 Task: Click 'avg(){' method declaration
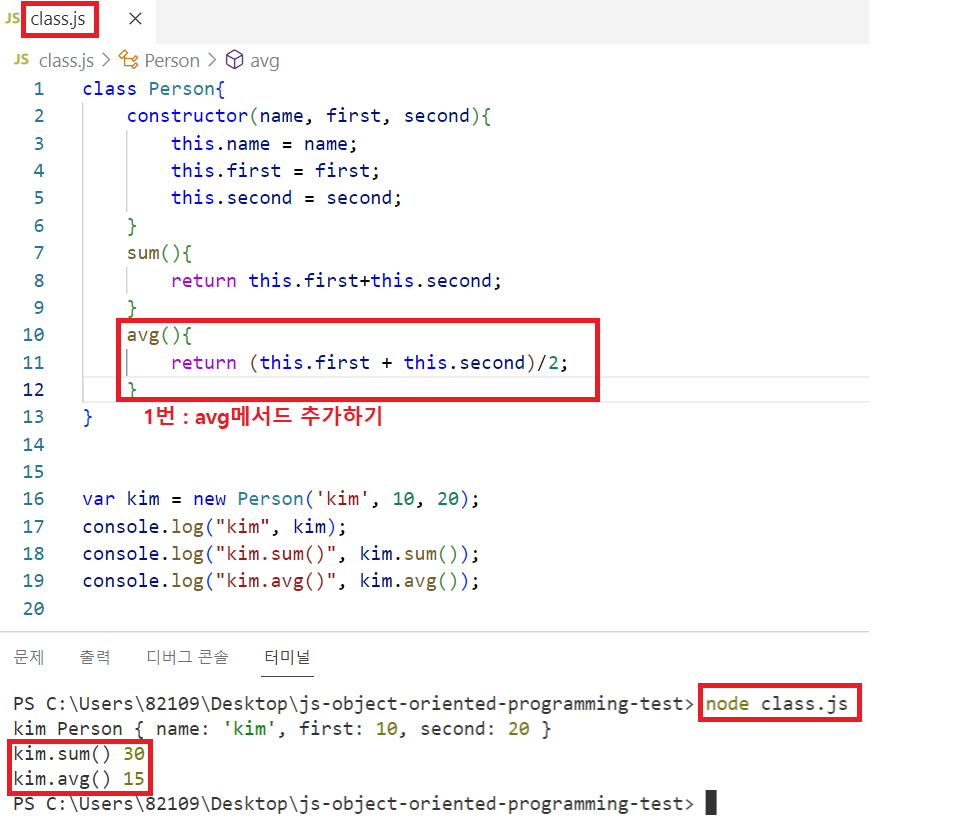click(160, 335)
